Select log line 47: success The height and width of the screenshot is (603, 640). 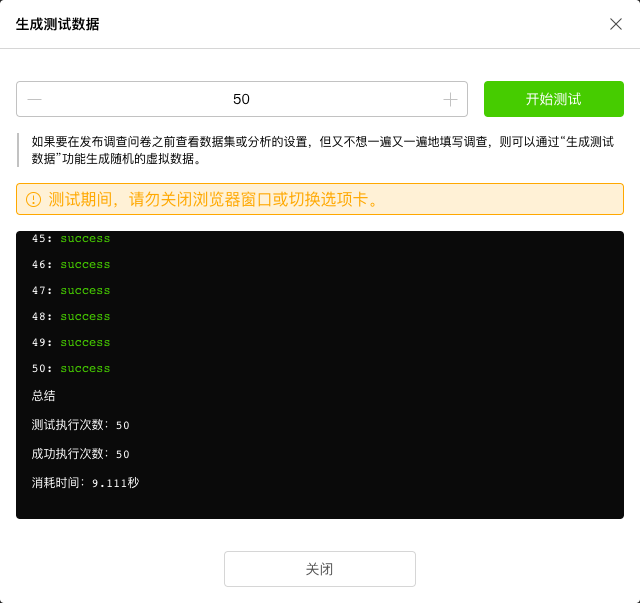71,291
